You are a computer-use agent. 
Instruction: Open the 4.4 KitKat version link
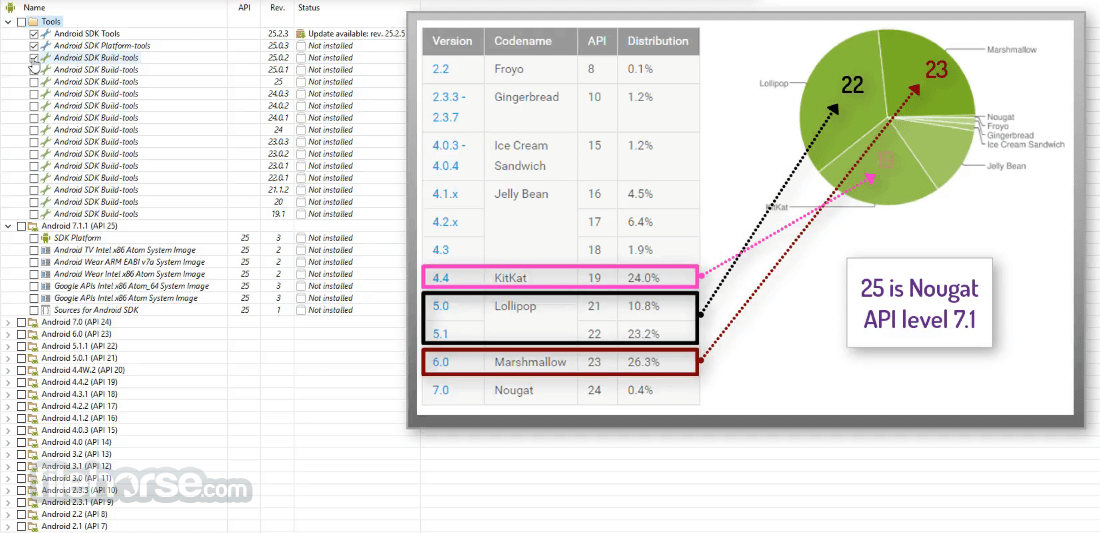(x=441, y=278)
